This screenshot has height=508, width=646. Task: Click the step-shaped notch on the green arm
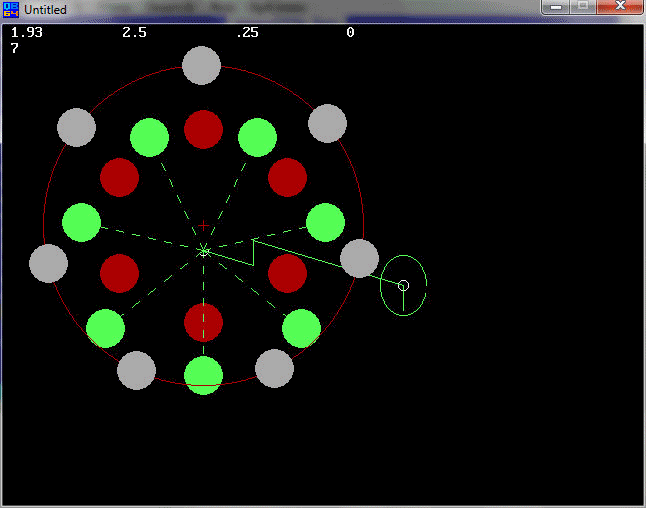point(253,252)
